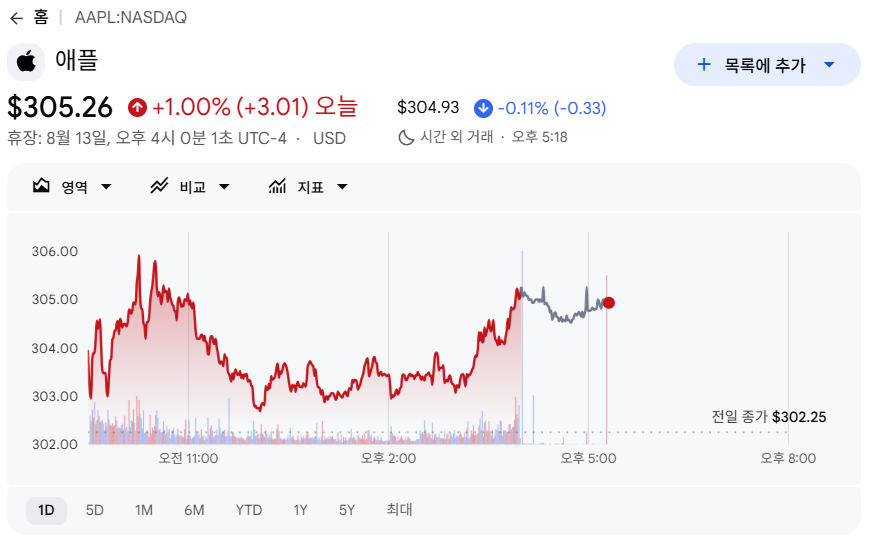Image resolution: width=877 pixels, height=544 pixels.
Task: Click the 영역 area chart icon
Action: pos(41,186)
